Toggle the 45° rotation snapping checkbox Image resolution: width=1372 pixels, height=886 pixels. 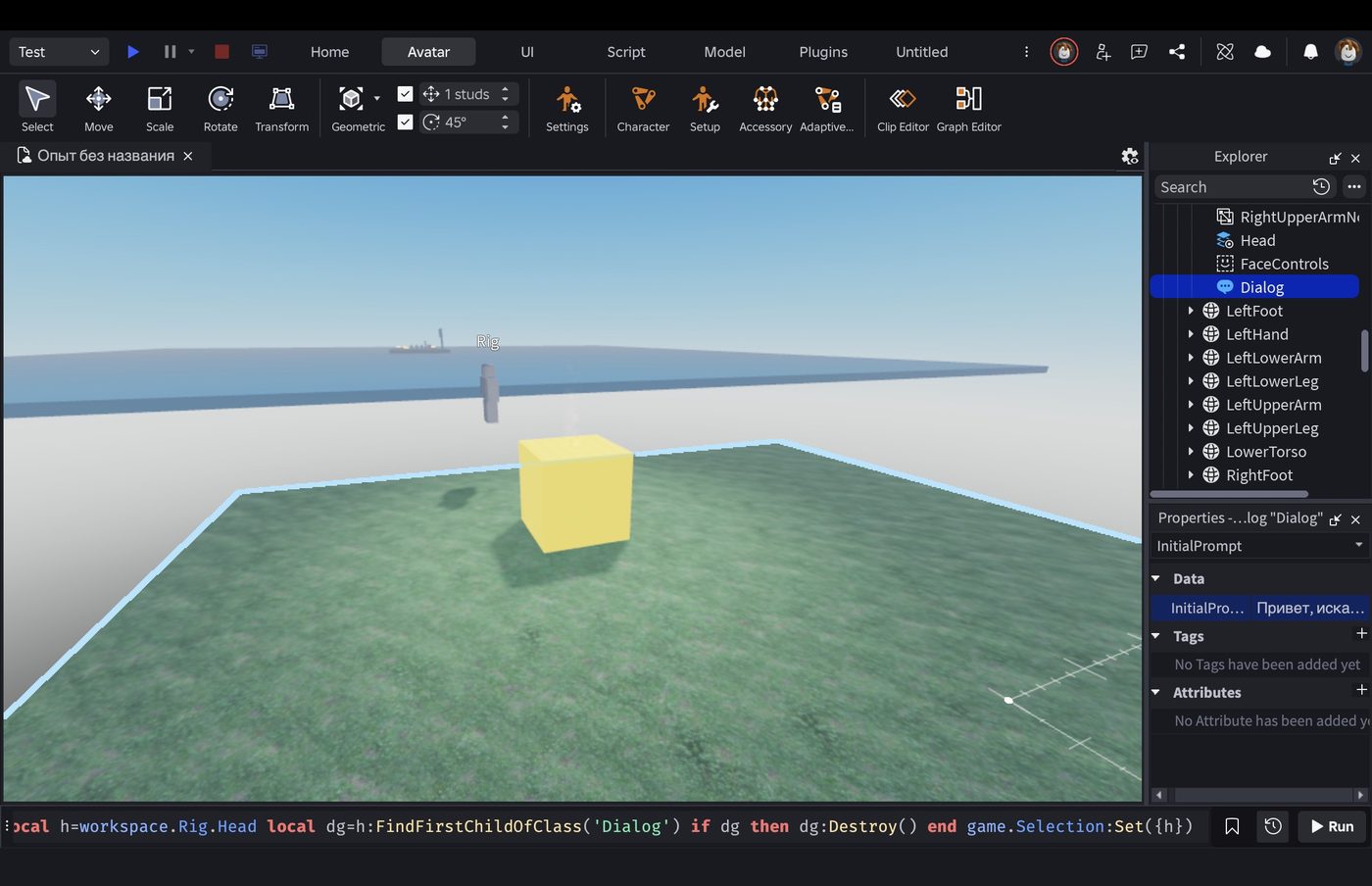[405, 122]
